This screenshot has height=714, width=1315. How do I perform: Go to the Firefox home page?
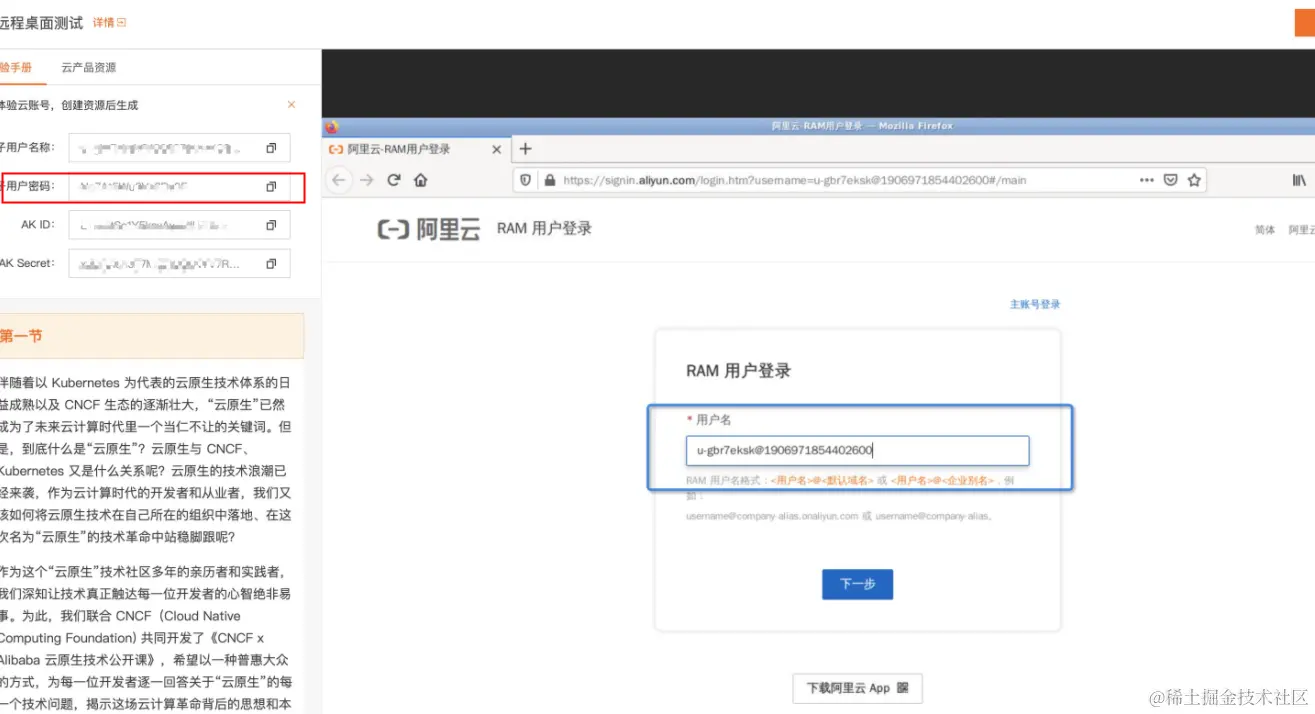click(x=421, y=180)
